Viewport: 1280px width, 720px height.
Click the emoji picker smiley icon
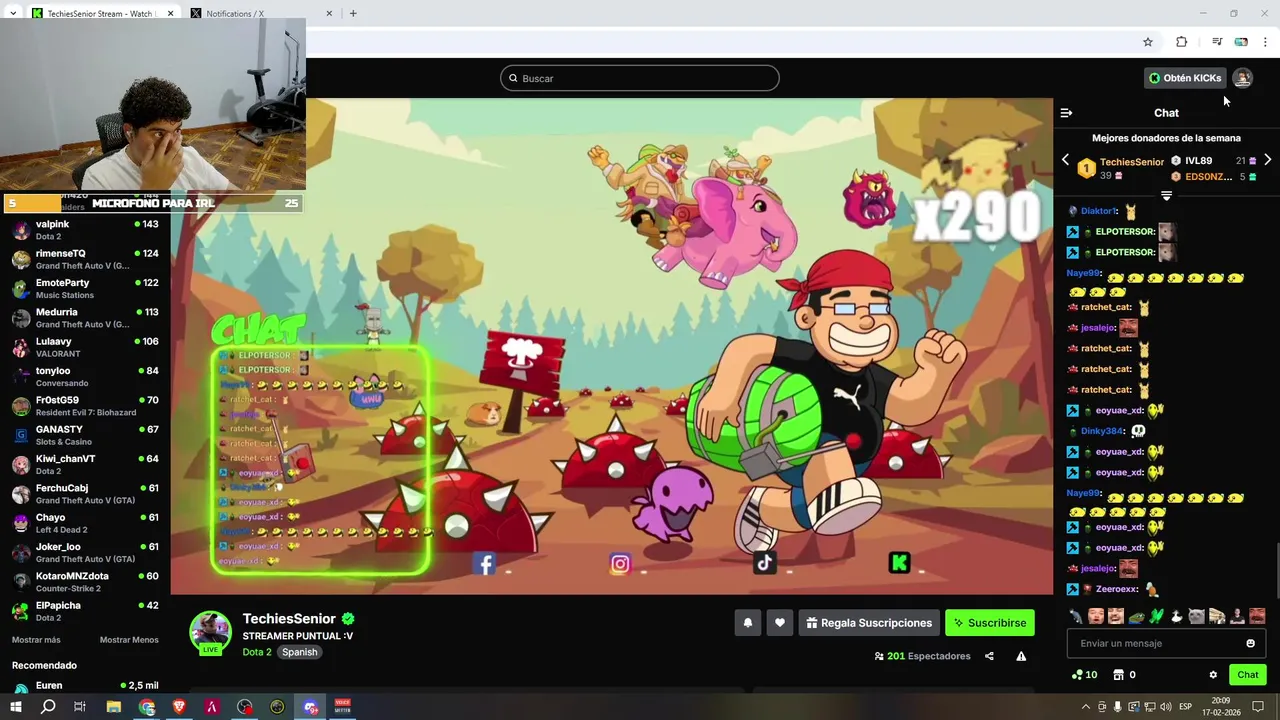tap(1250, 643)
